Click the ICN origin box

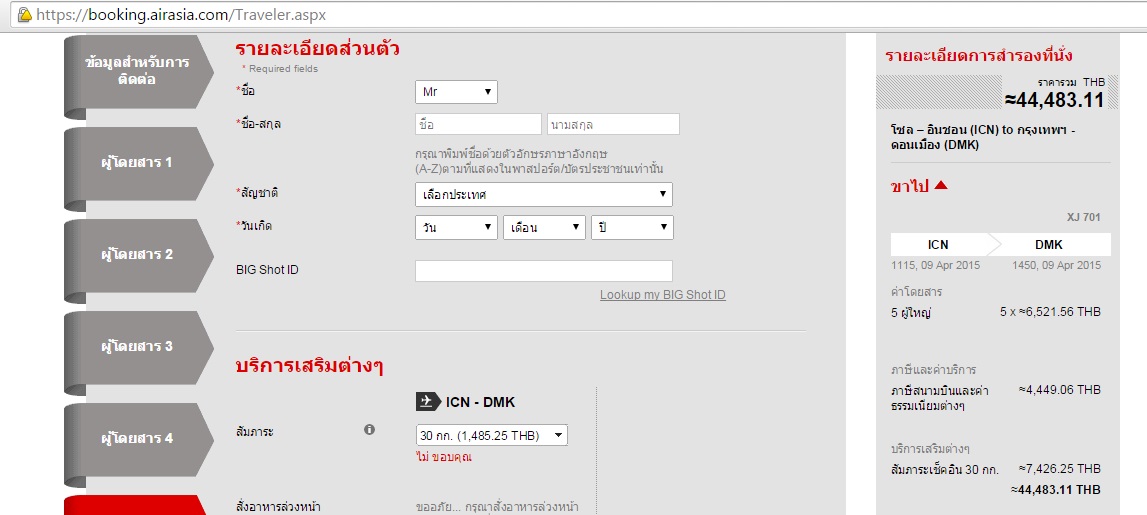[939, 244]
